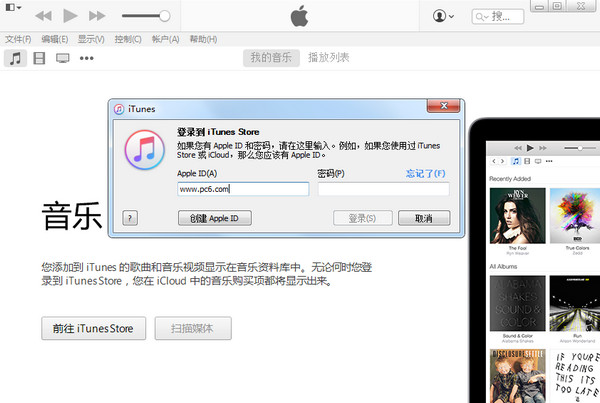Open the 帐户(A) menu
The width and height of the screenshot is (600, 403).
[x=164, y=39]
